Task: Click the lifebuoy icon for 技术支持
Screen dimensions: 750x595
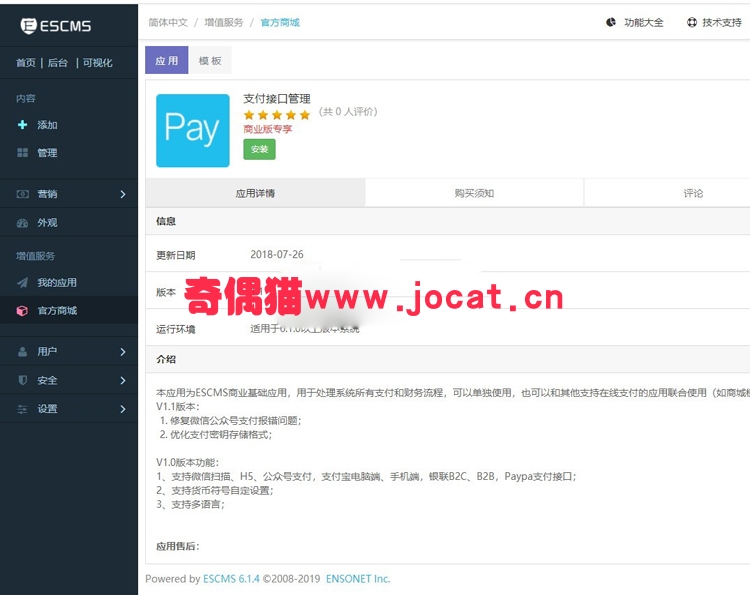Action: point(692,22)
